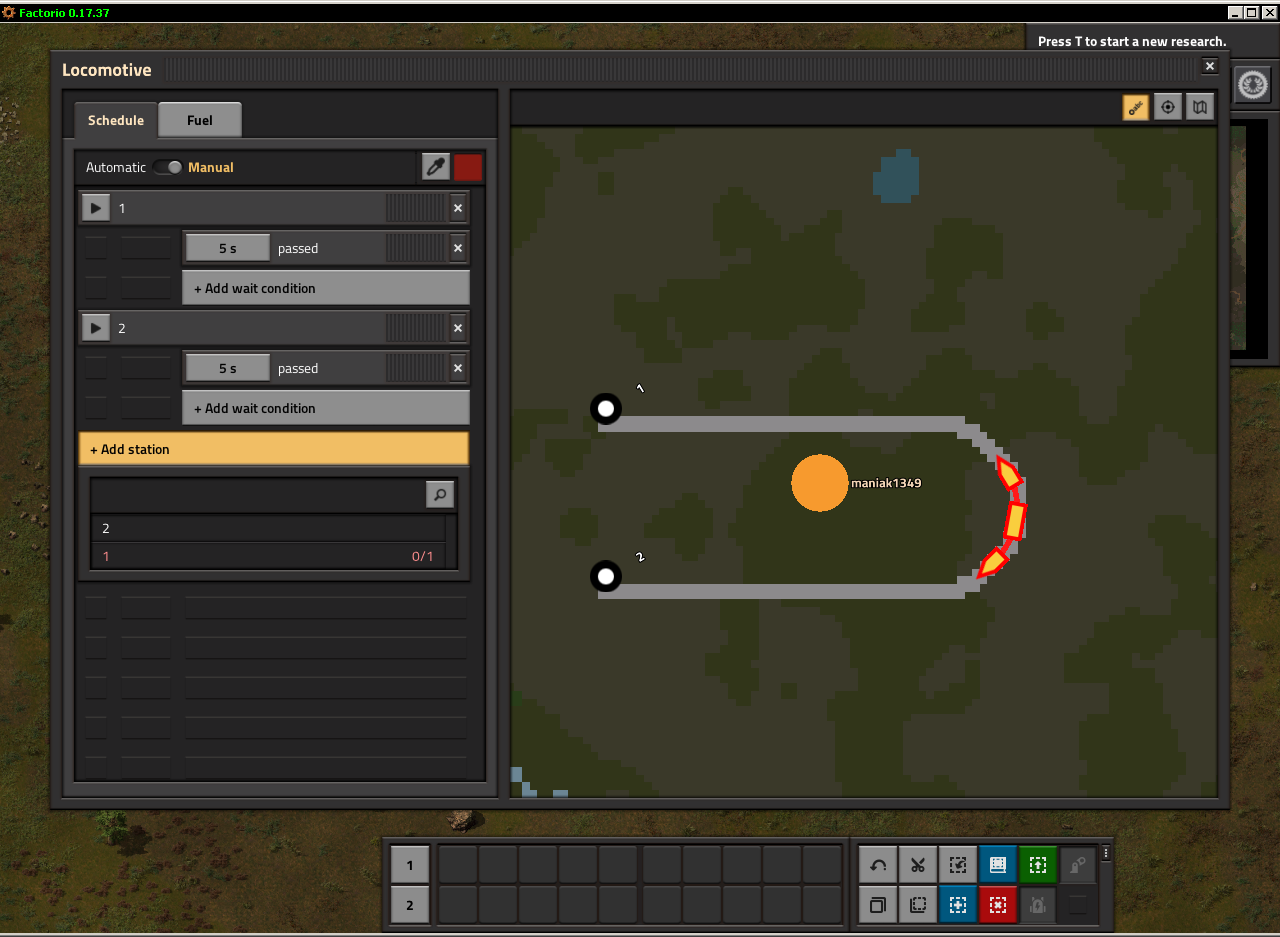Open the research technology gear icon
The width and height of the screenshot is (1280, 937).
click(1253, 85)
